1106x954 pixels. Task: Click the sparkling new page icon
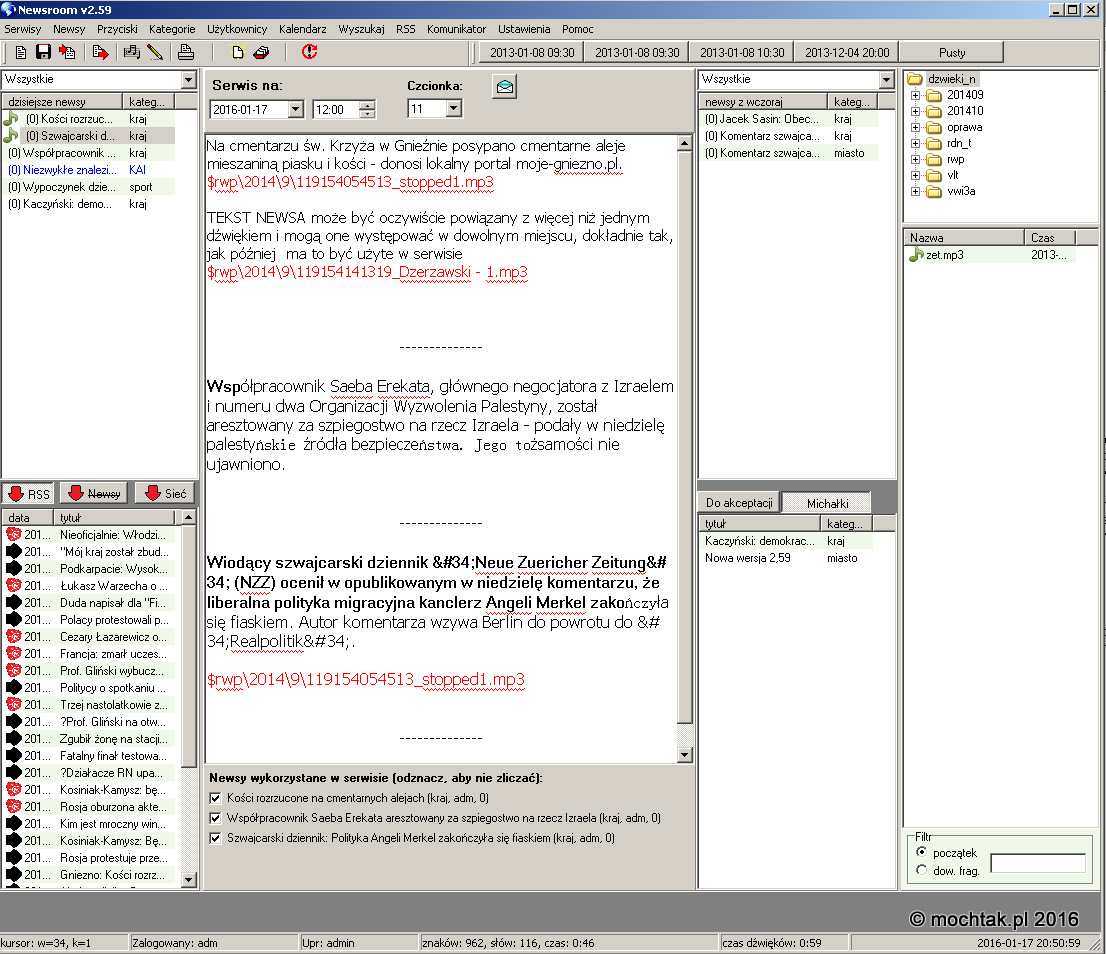238,52
